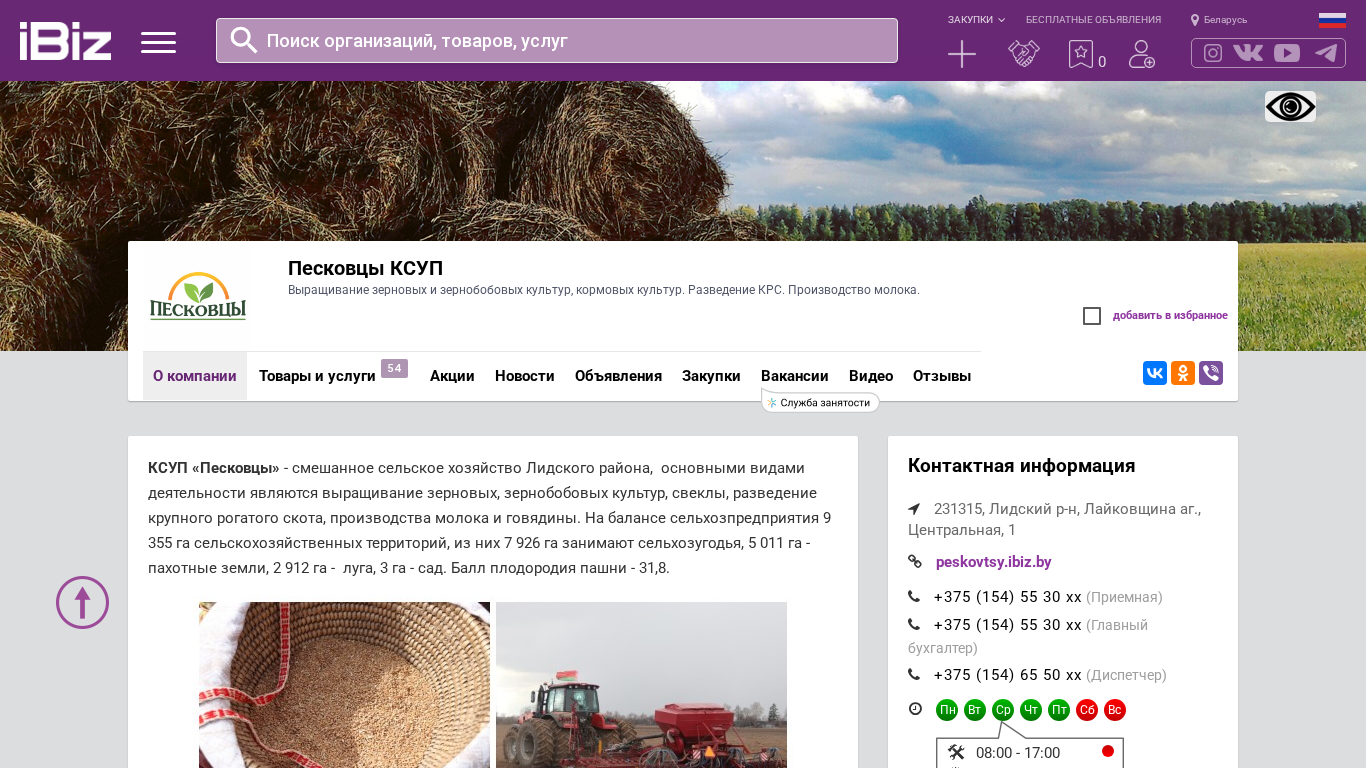Image resolution: width=1366 pixels, height=768 pixels.
Task: Click the user registration icon
Action: (x=1141, y=54)
